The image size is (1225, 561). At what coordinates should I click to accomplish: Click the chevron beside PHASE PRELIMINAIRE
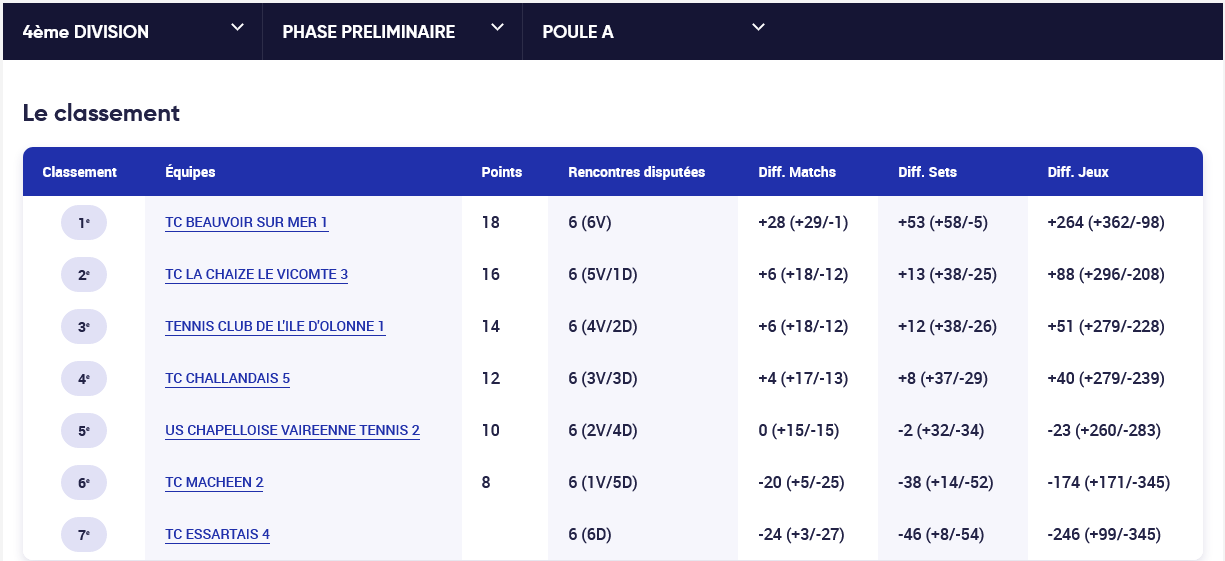(x=497, y=28)
